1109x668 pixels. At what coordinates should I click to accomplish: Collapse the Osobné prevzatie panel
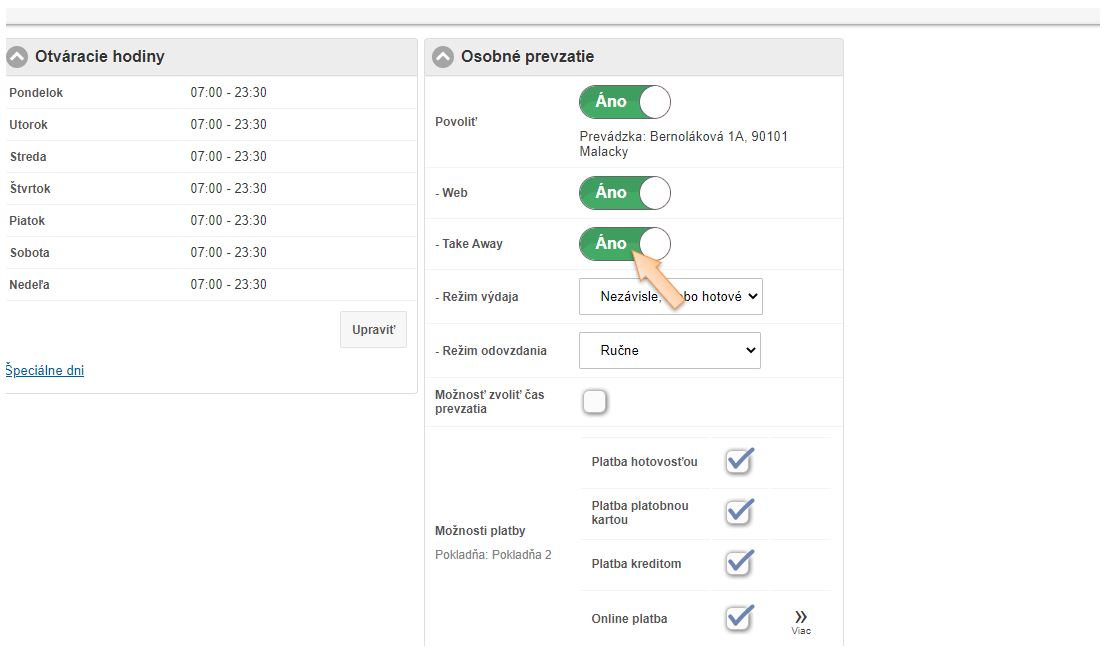click(x=443, y=57)
